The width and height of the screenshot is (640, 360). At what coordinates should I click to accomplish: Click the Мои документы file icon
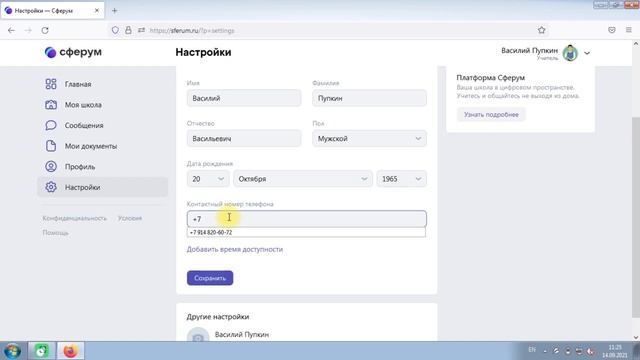click(x=51, y=146)
